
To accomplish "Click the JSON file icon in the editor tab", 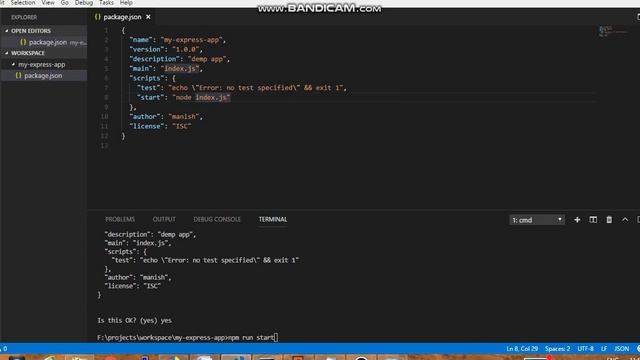I will point(97,17).
